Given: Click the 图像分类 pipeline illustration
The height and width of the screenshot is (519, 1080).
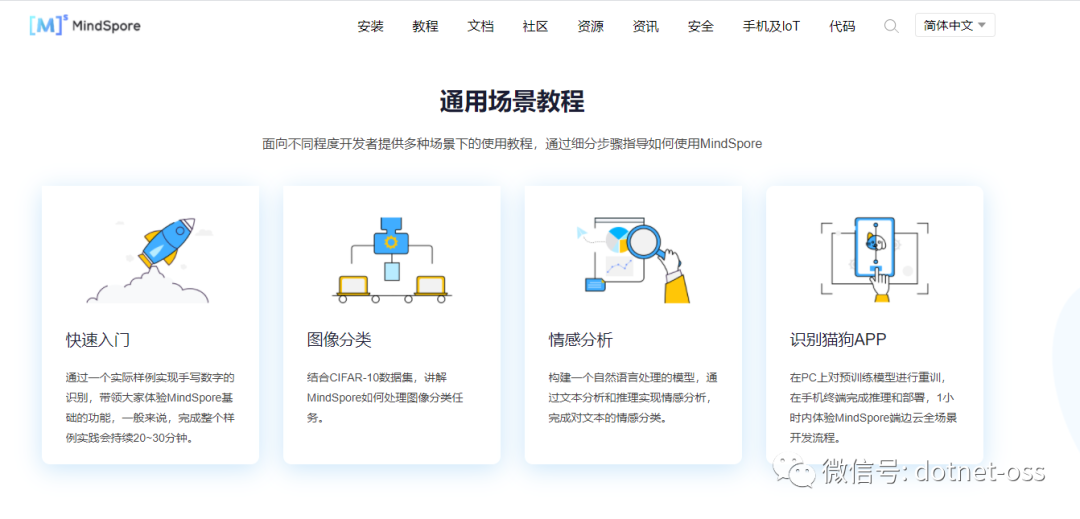Looking at the screenshot, I should click(x=391, y=260).
